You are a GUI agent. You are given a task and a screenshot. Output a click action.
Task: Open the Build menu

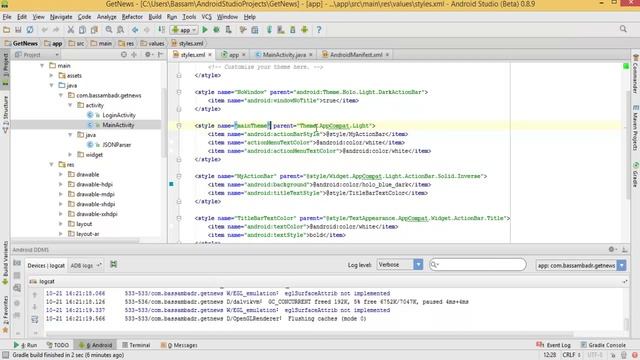[x=155, y=17]
